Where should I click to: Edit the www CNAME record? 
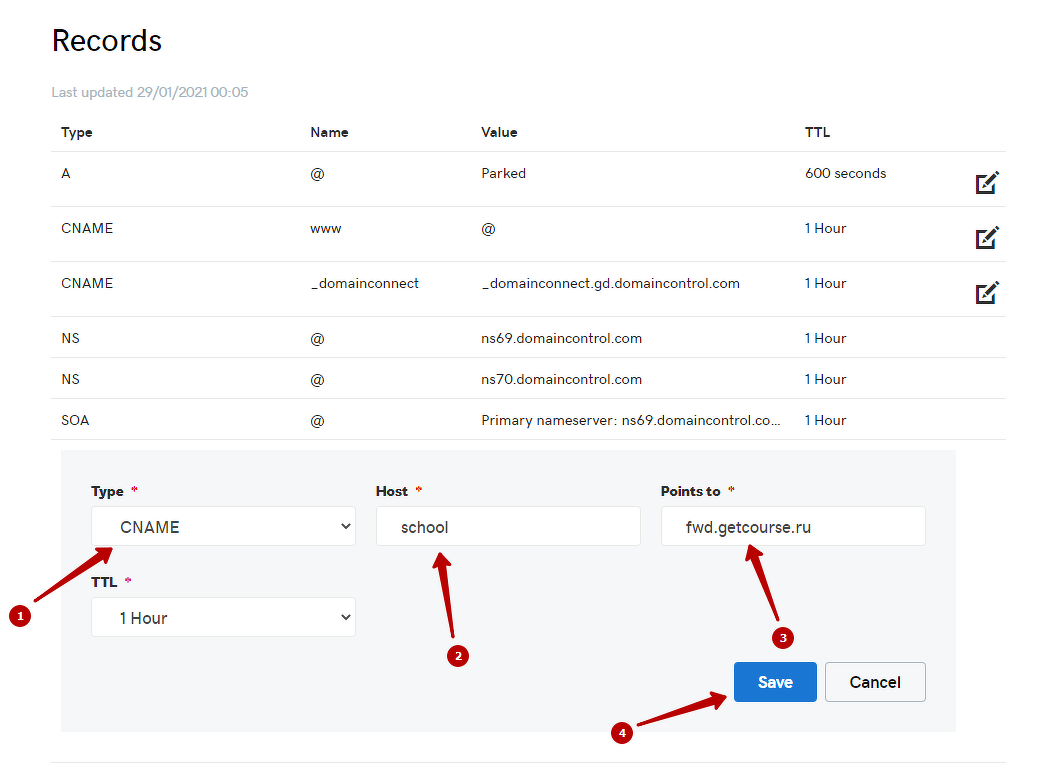coord(987,238)
